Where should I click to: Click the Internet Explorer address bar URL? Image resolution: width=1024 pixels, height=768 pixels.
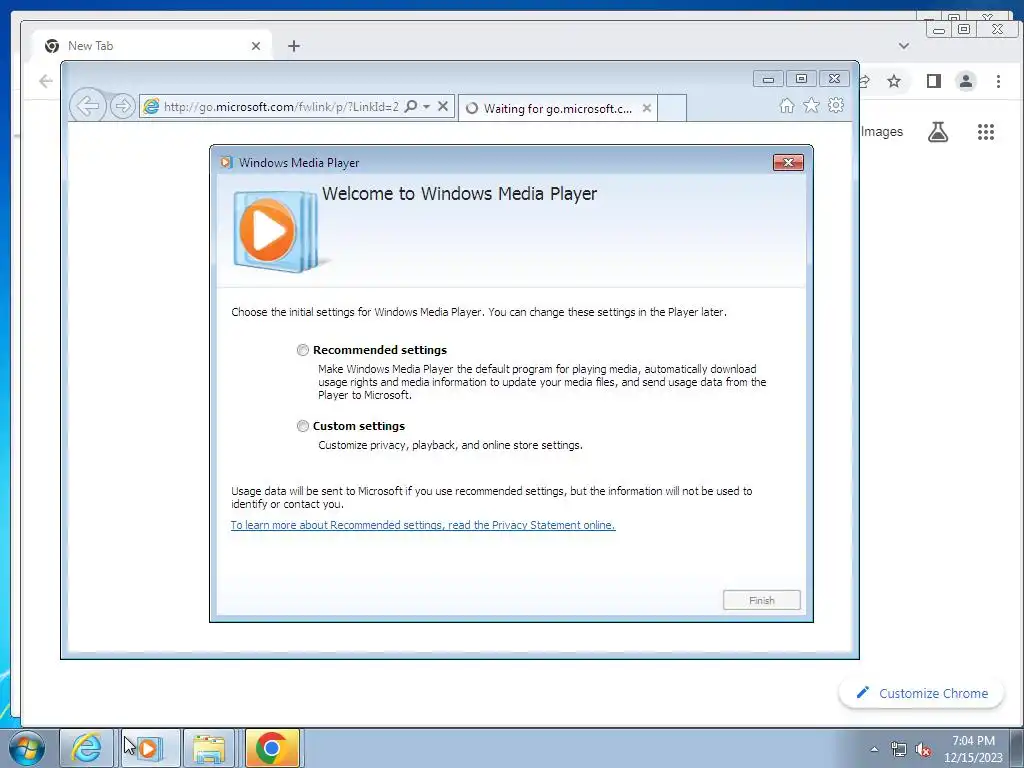click(281, 106)
